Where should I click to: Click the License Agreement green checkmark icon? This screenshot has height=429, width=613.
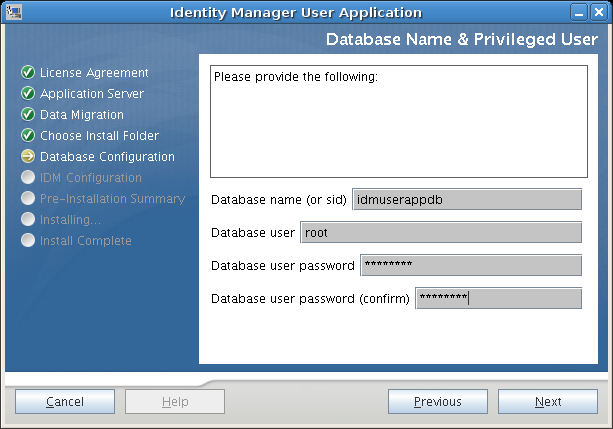(28, 73)
